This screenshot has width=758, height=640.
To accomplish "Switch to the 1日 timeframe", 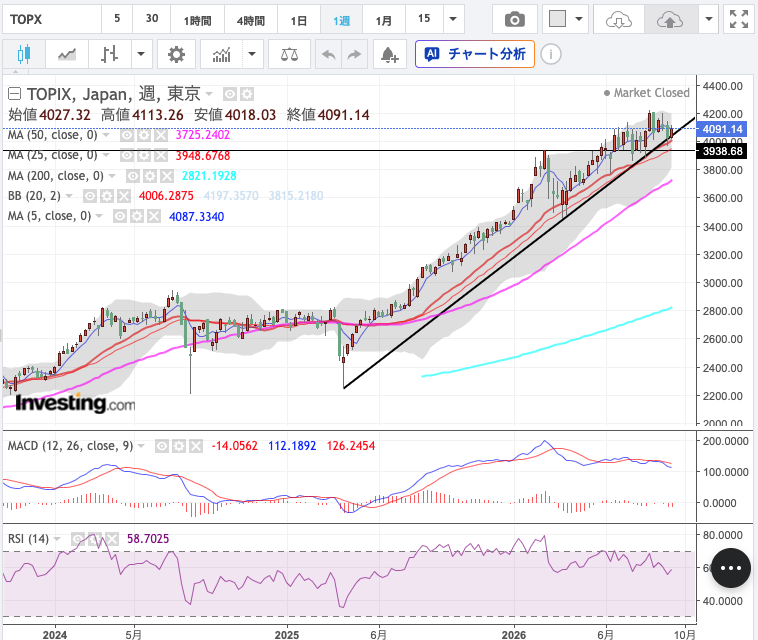I will pyautogui.click(x=299, y=19).
